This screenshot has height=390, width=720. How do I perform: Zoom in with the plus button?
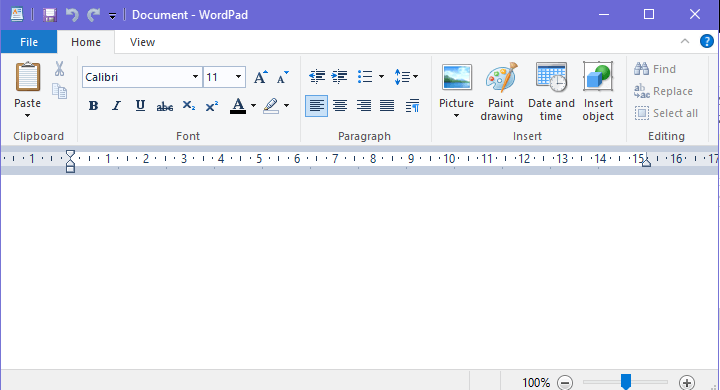[x=687, y=382]
